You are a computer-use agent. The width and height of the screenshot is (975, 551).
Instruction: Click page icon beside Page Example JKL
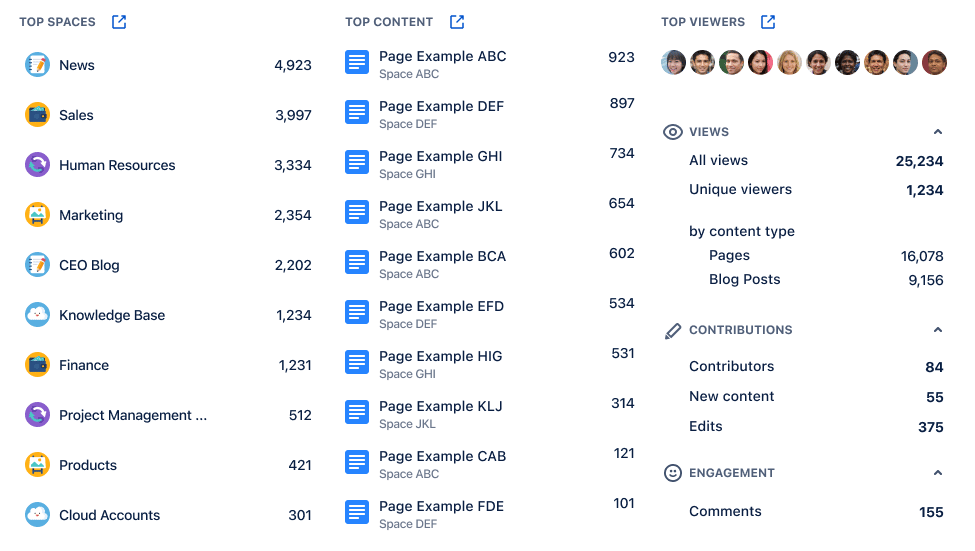tap(357, 212)
